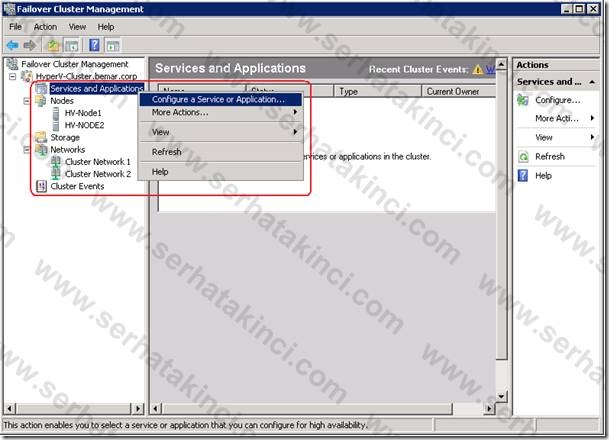Select Cluster Network 2 in the tree

coord(98,174)
